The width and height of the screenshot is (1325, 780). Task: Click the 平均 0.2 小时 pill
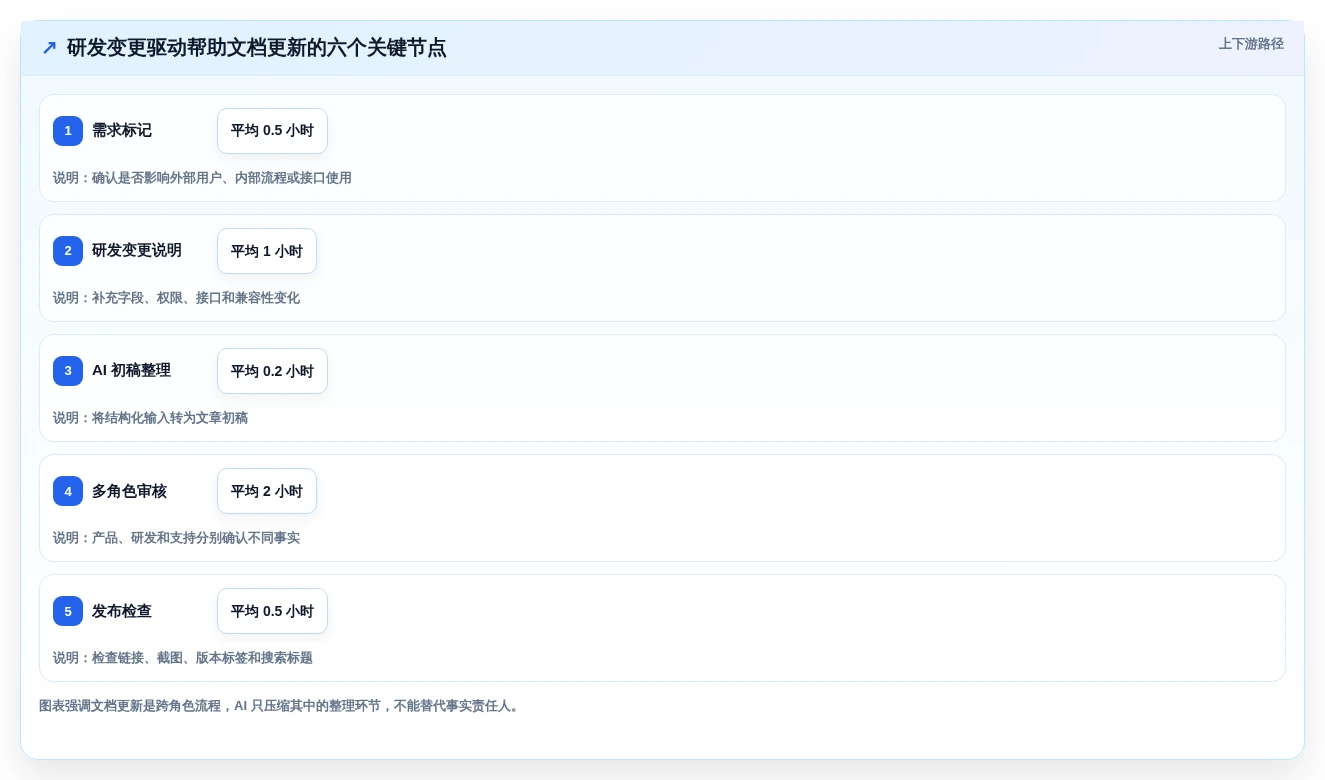[272, 371]
